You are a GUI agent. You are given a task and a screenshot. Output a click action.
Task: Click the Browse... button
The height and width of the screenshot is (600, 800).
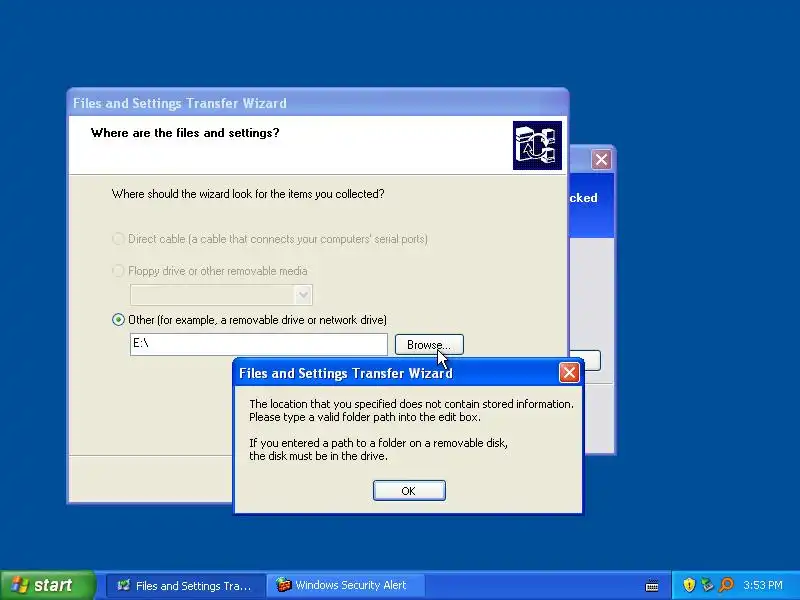tap(429, 344)
